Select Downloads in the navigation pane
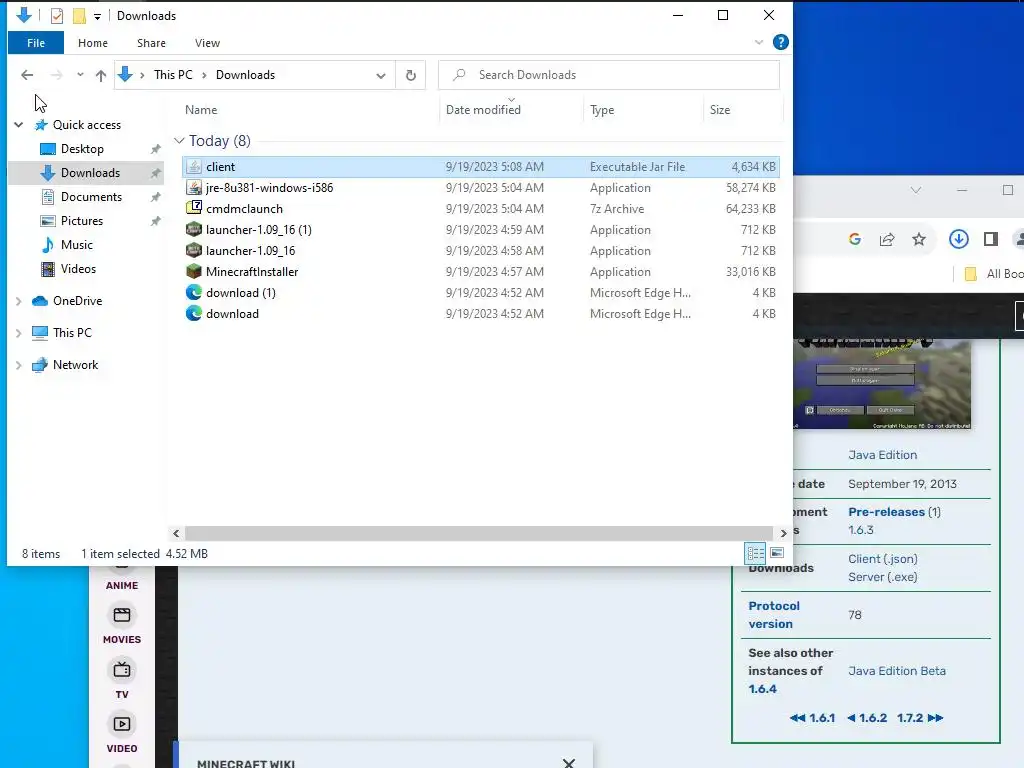This screenshot has height=768, width=1024. pos(90,173)
